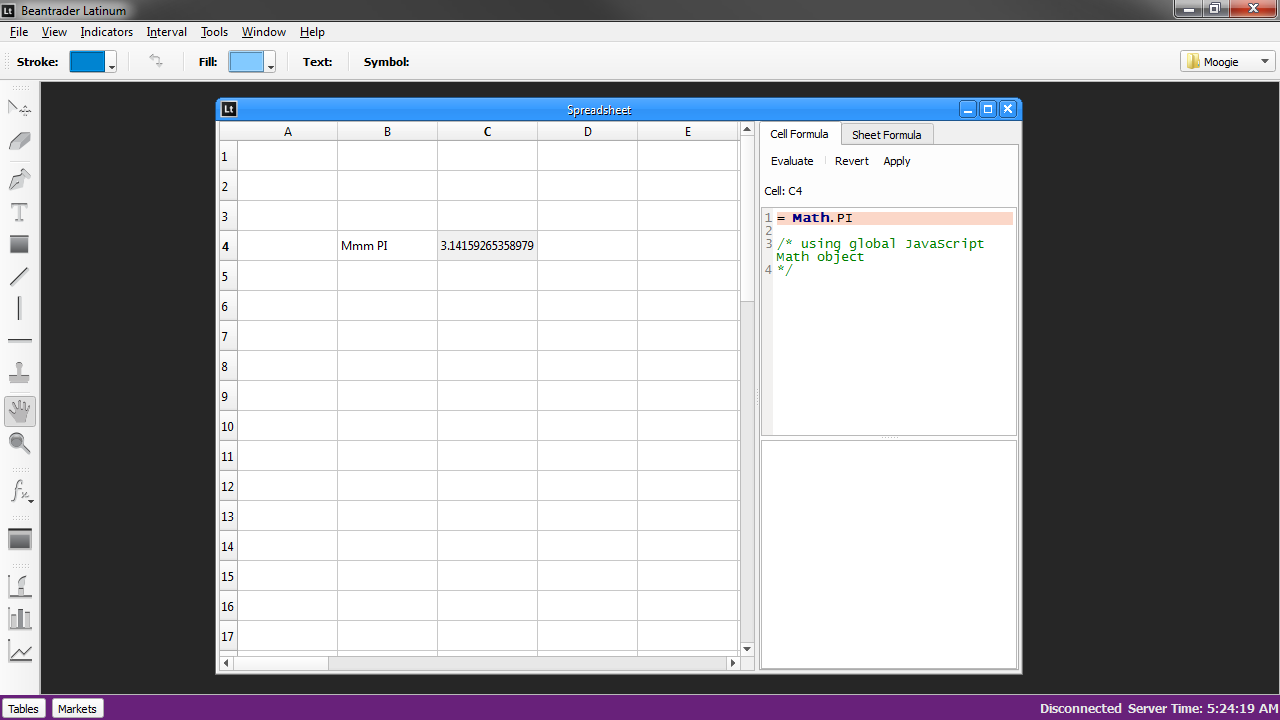The width and height of the screenshot is (1280, 720).
Task: Open the Tools menu
Action: coord(215,32)
